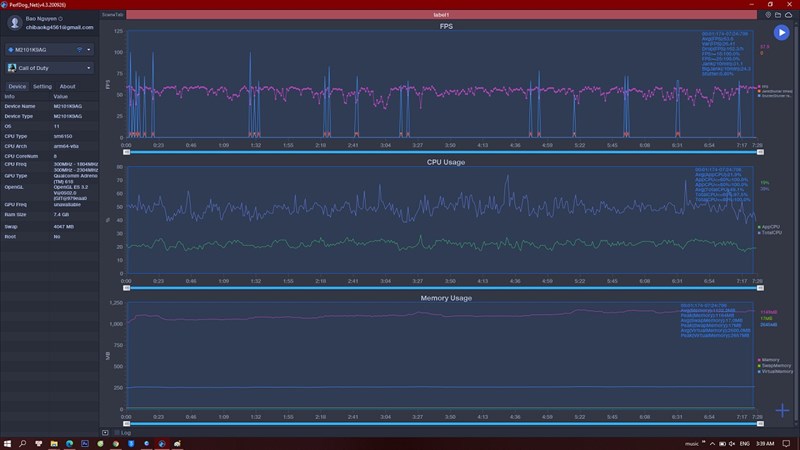Image resolution: width=800 pixels, height=450 pixels.
Task: Open the green circular app in taskbar
Action: (x=101, y=443)
